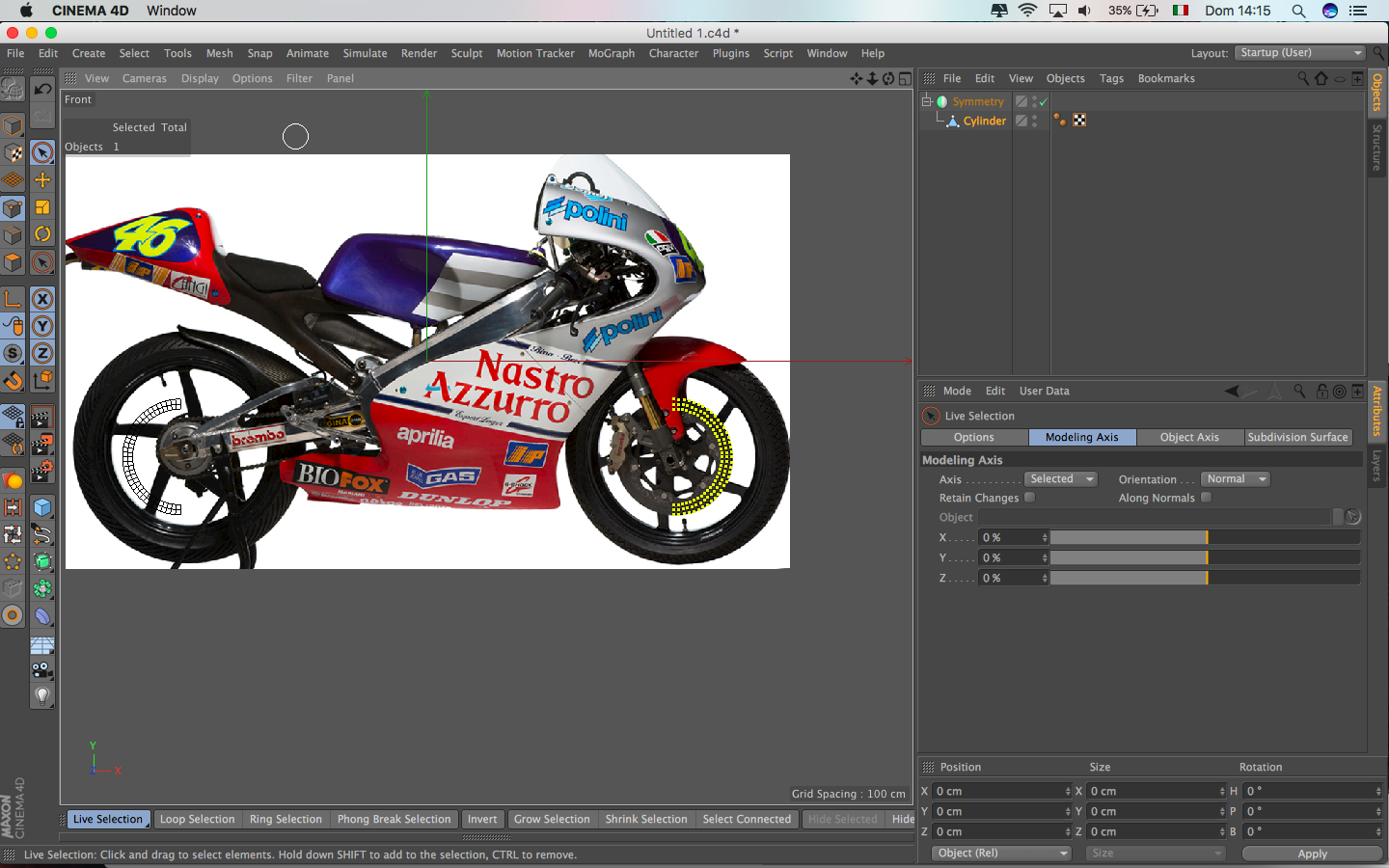Click the Undo arrow icon

coord(42,89)
